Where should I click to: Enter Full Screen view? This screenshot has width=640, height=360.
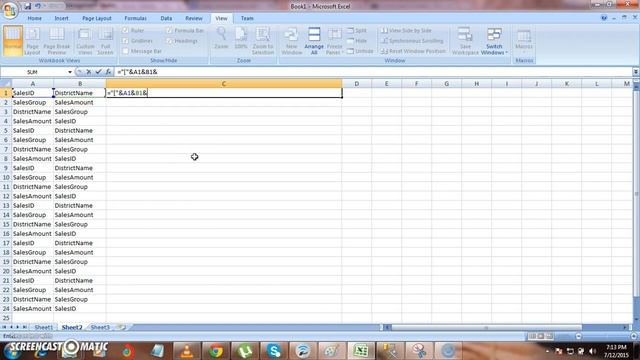point(105,40)
